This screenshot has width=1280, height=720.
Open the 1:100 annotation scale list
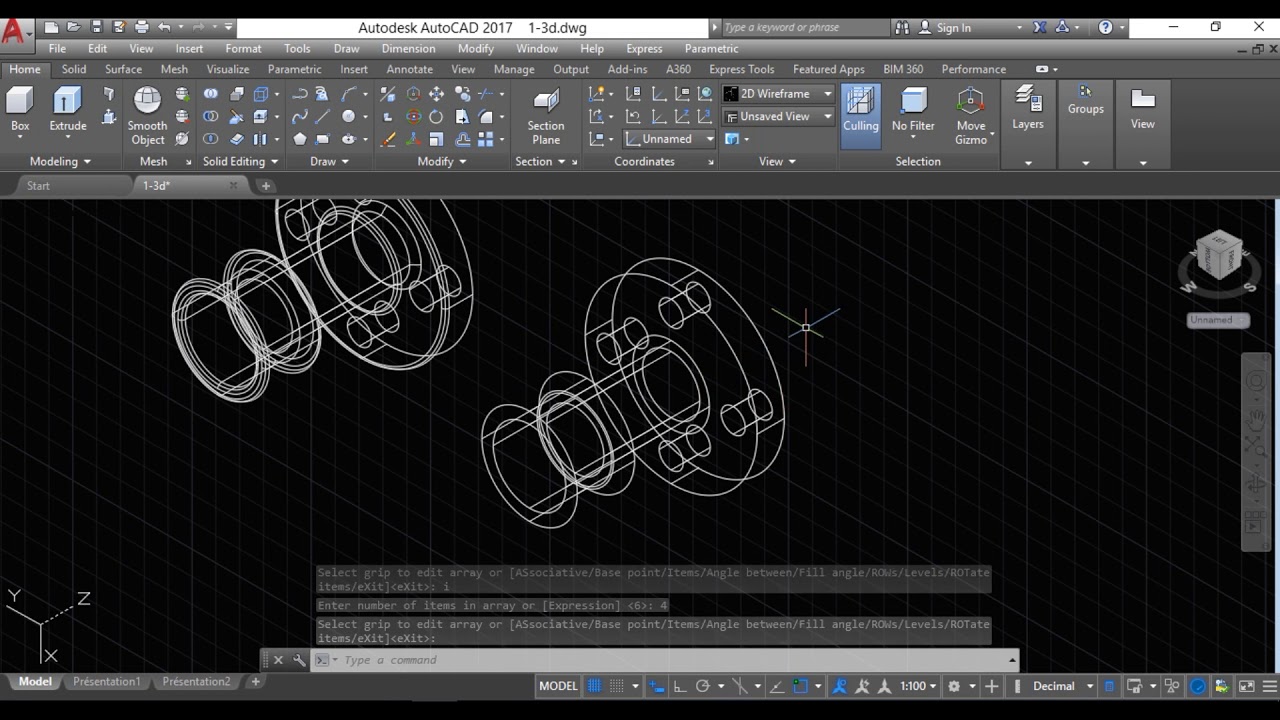[918, 686]
